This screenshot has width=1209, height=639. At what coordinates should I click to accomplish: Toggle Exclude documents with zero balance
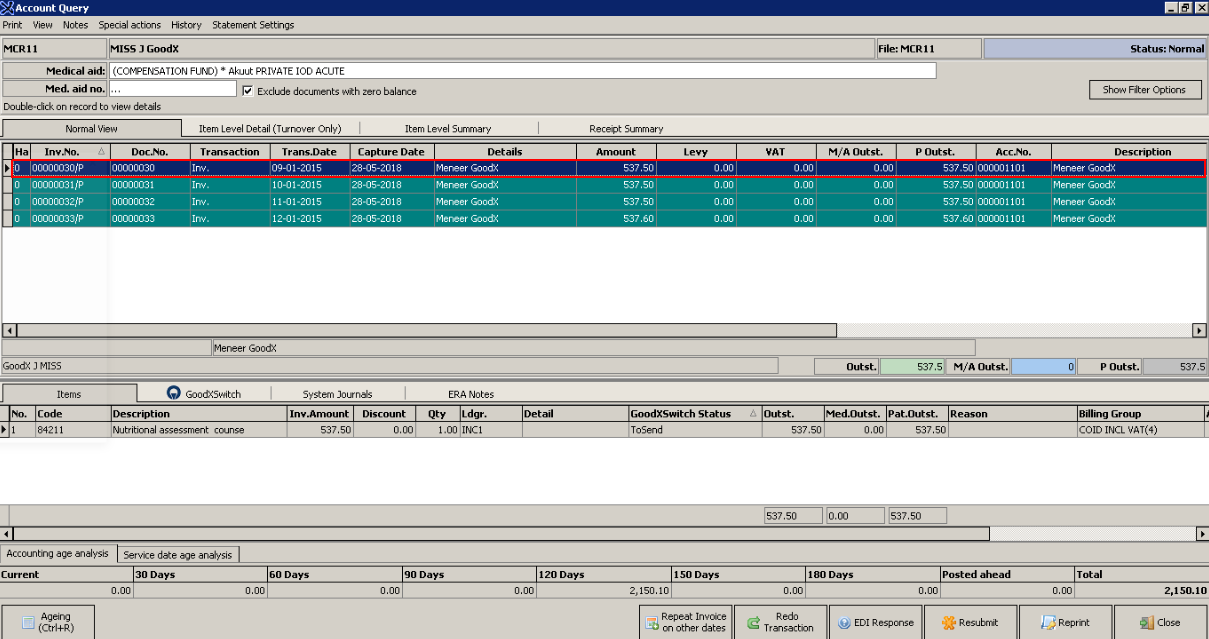(x=248, y=91)
